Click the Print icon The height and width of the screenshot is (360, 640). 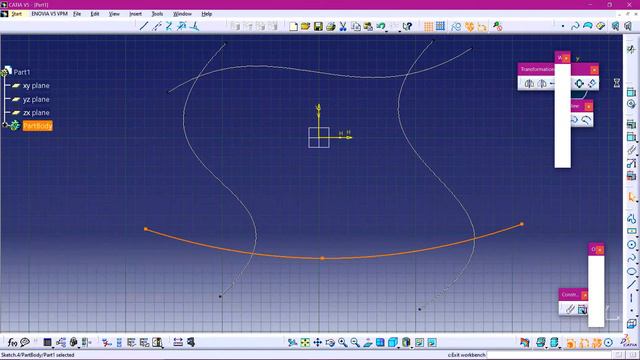331,27
